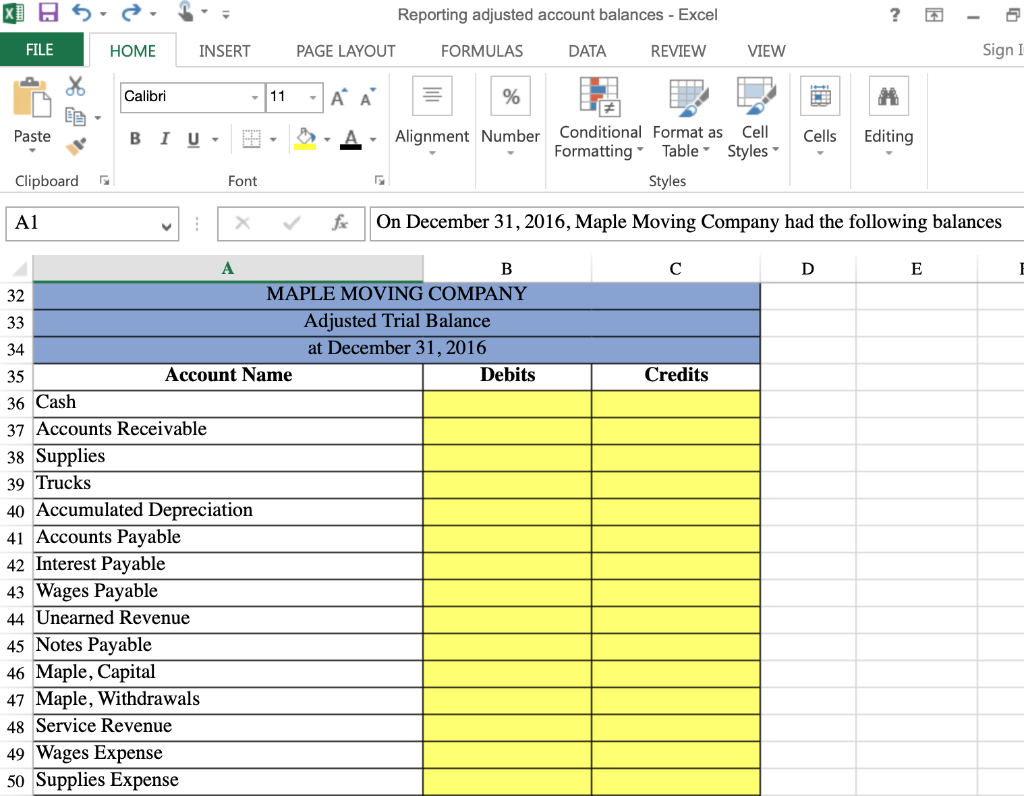Viewport: 1024px width, 796px height.
Task: Change font color using the swatch
Action: click(348, 138)
